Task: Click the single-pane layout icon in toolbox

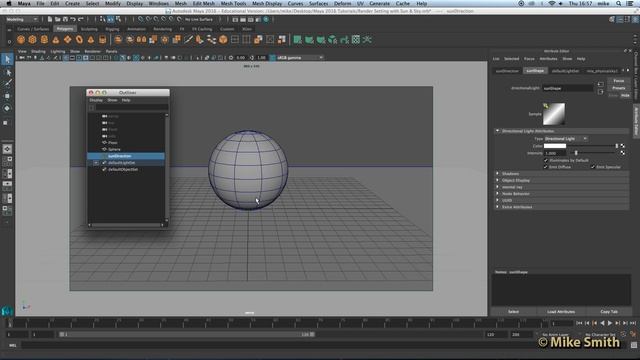Action: pyautogui.click(x=7, y=149)
